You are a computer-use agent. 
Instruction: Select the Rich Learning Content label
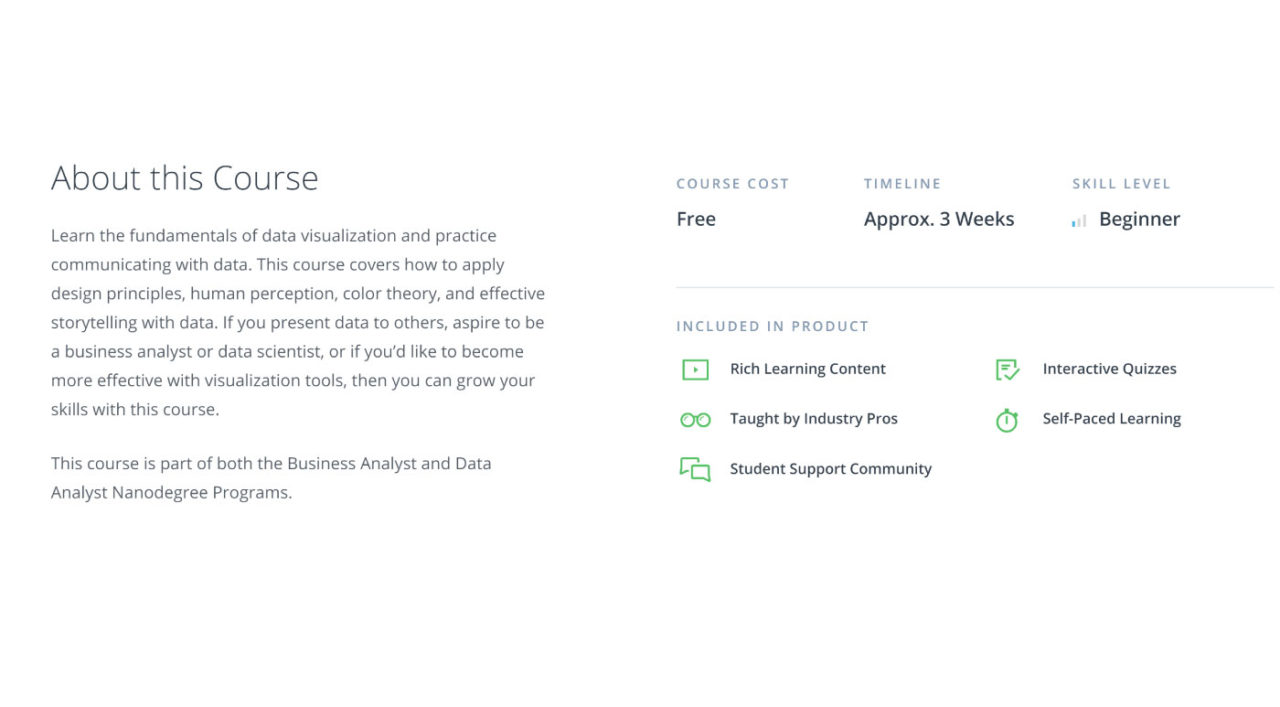(808, 369)
